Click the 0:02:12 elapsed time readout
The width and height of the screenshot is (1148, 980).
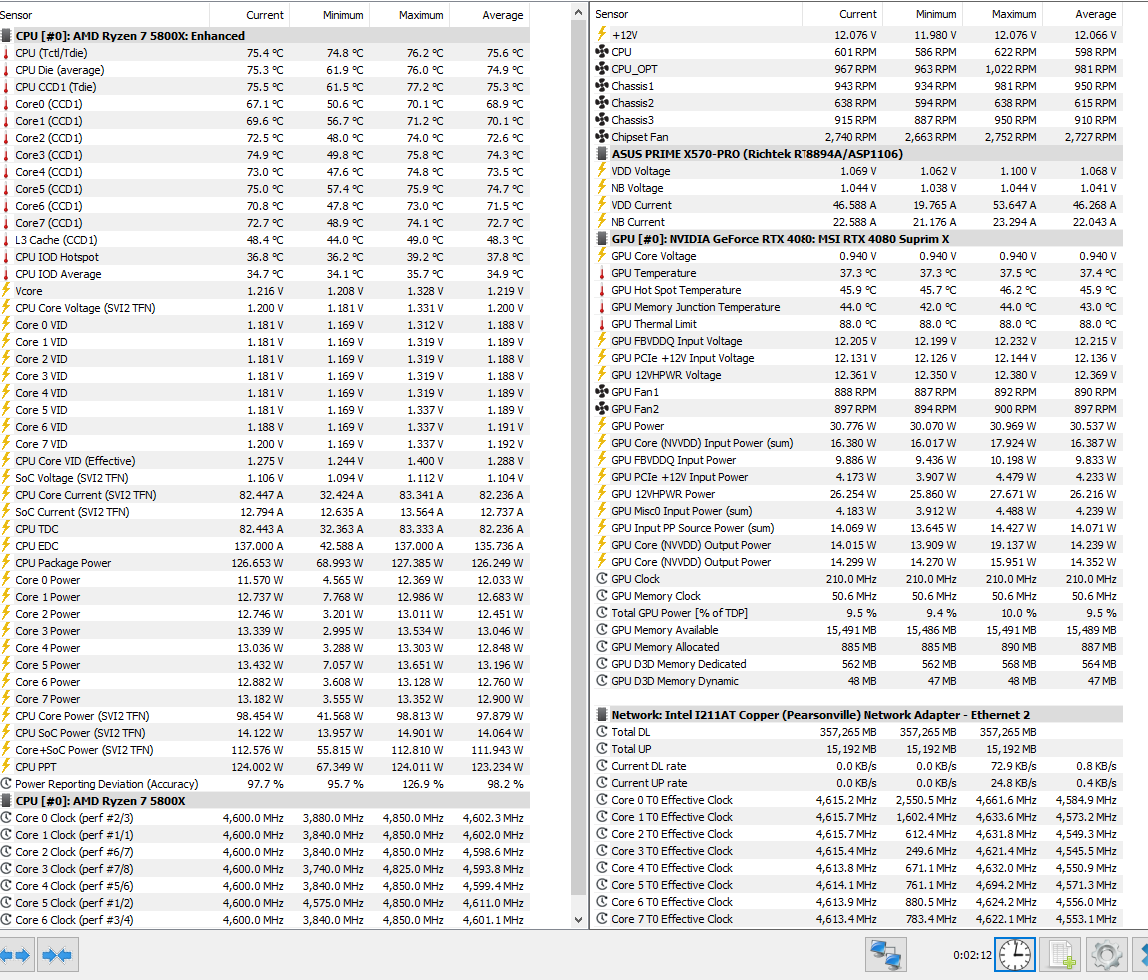972,955
